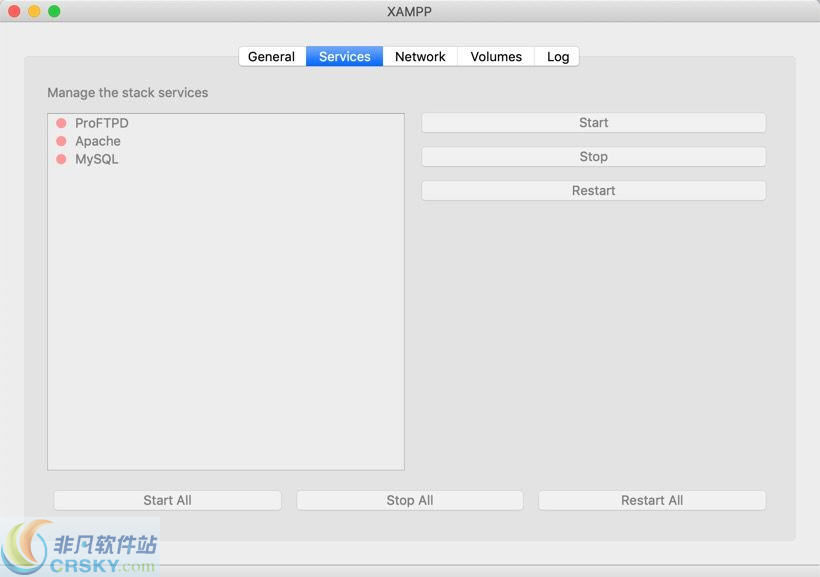The height and width of the screenshot is (577, 820).
Task: Switch to the General tab
Action: [x=272, y=56]
